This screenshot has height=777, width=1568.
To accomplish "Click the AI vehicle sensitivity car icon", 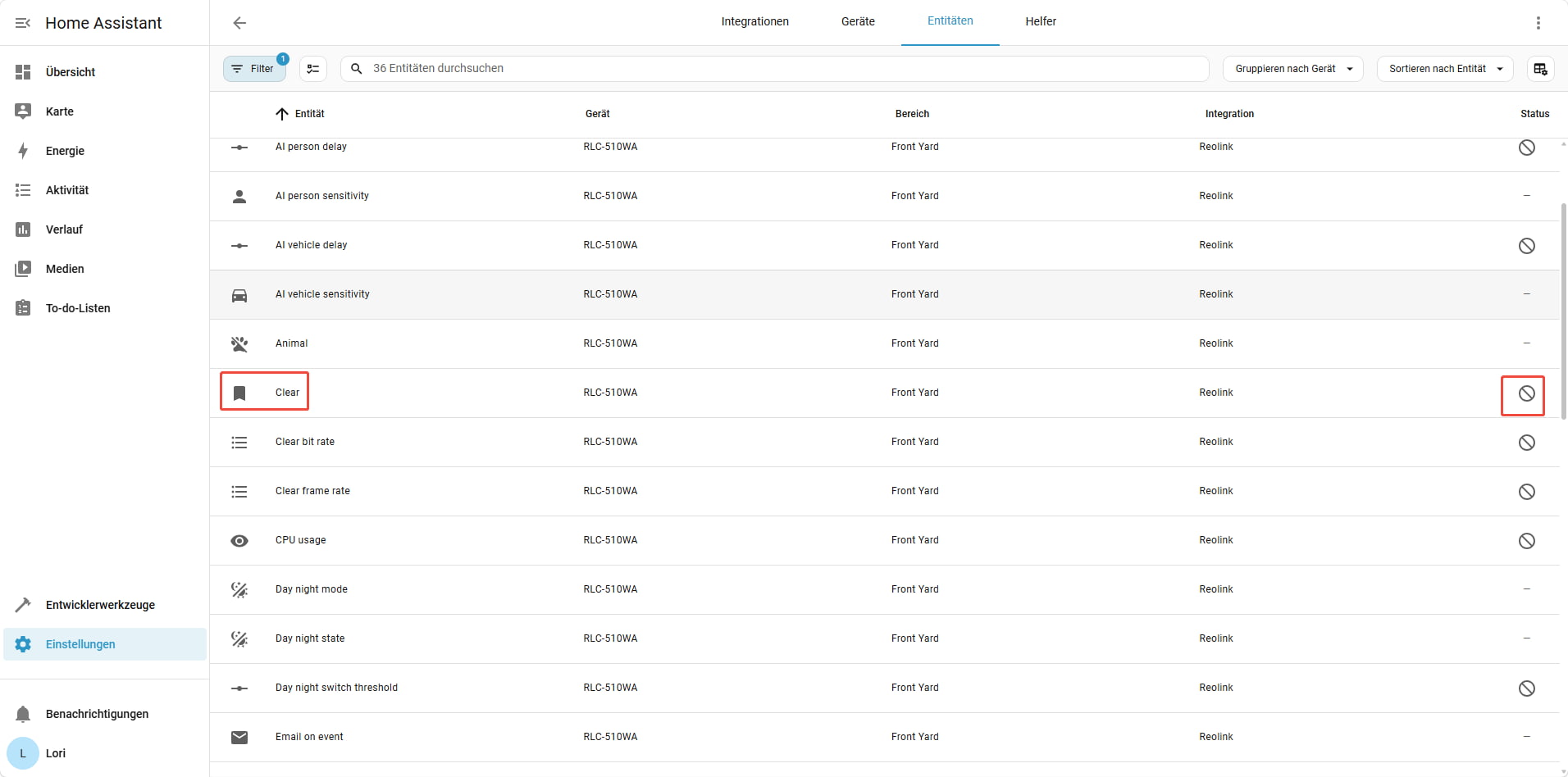I will click(x=239, y=295).
